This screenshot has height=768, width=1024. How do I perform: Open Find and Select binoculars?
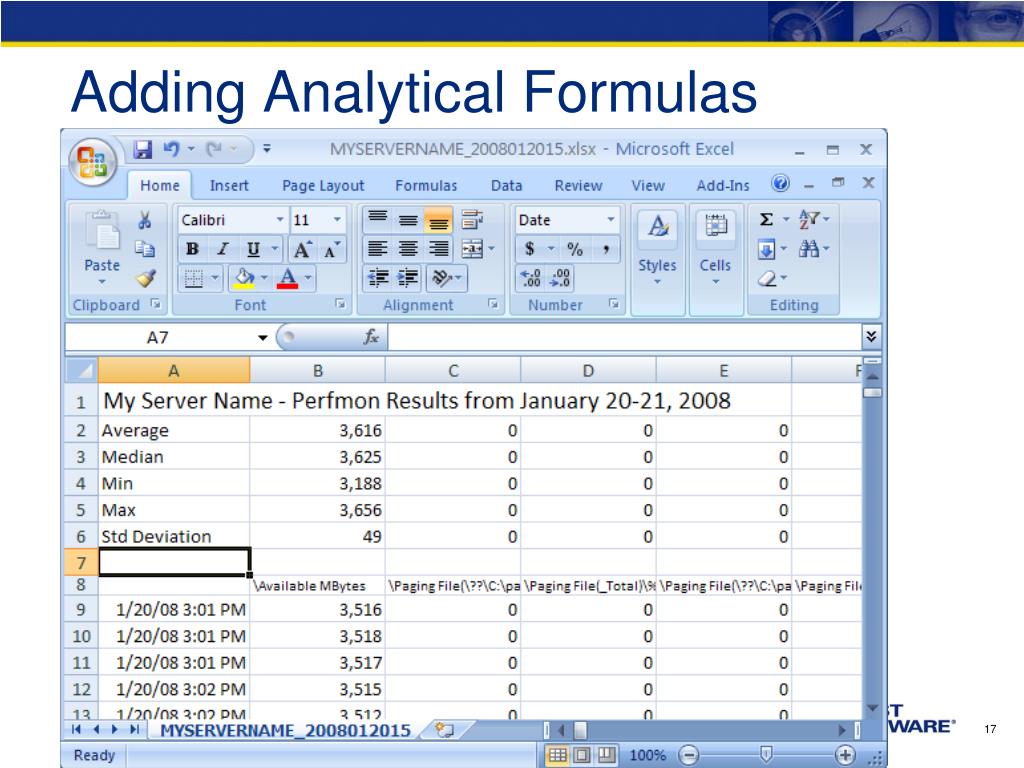coord(809,249)
